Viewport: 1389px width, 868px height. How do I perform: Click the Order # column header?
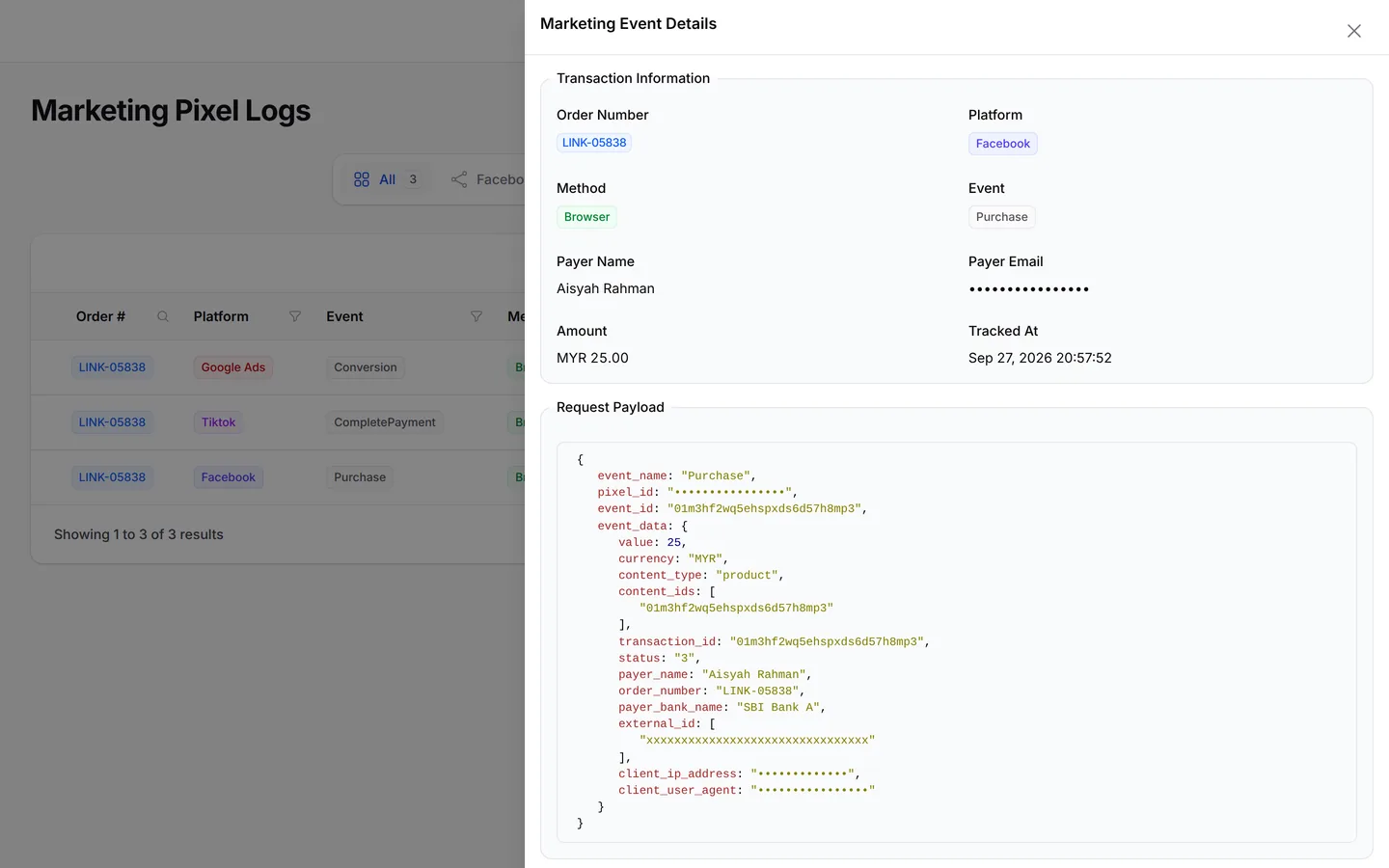[100, 316]
